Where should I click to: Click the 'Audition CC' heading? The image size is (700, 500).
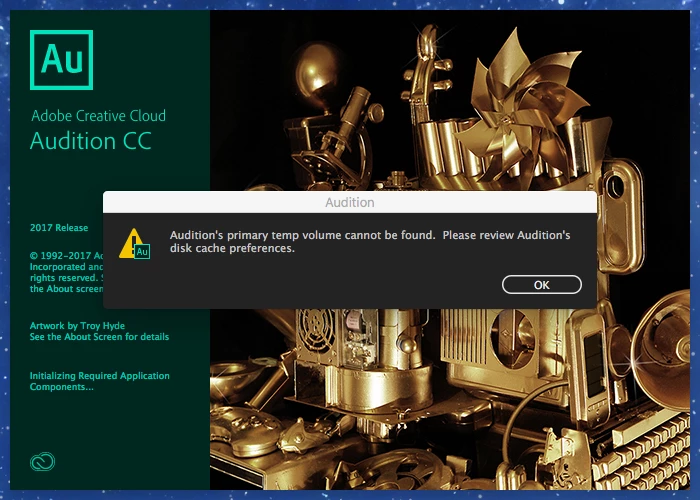[91, 141]
